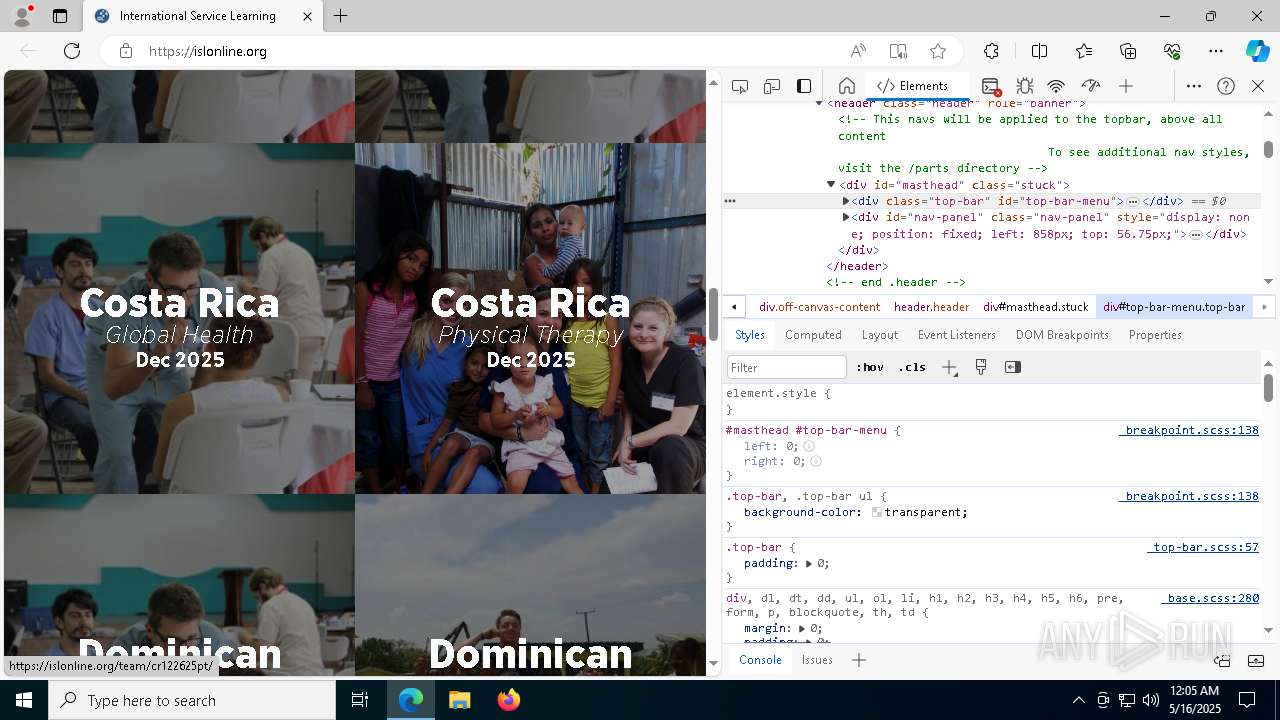Open the Console tool icon with error badge
1280x720 pixels.
point(991,86)
